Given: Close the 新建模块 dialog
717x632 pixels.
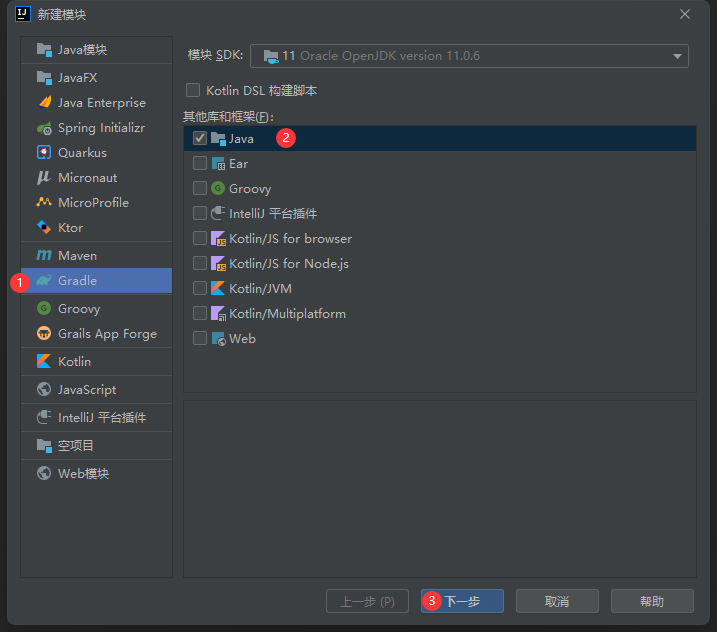Looking at the screenshot, I should click(x=685, y=14).
